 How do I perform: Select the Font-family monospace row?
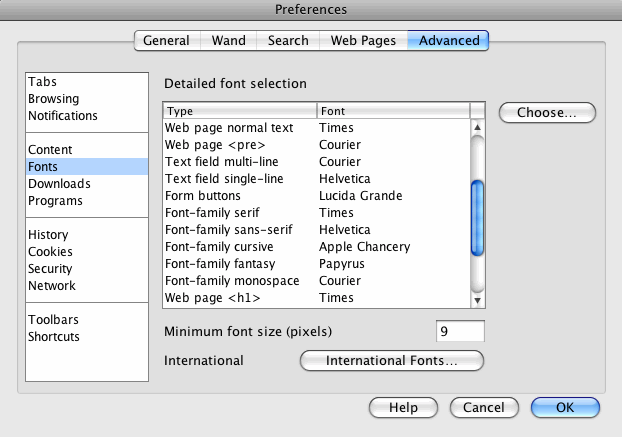(317, 281)
